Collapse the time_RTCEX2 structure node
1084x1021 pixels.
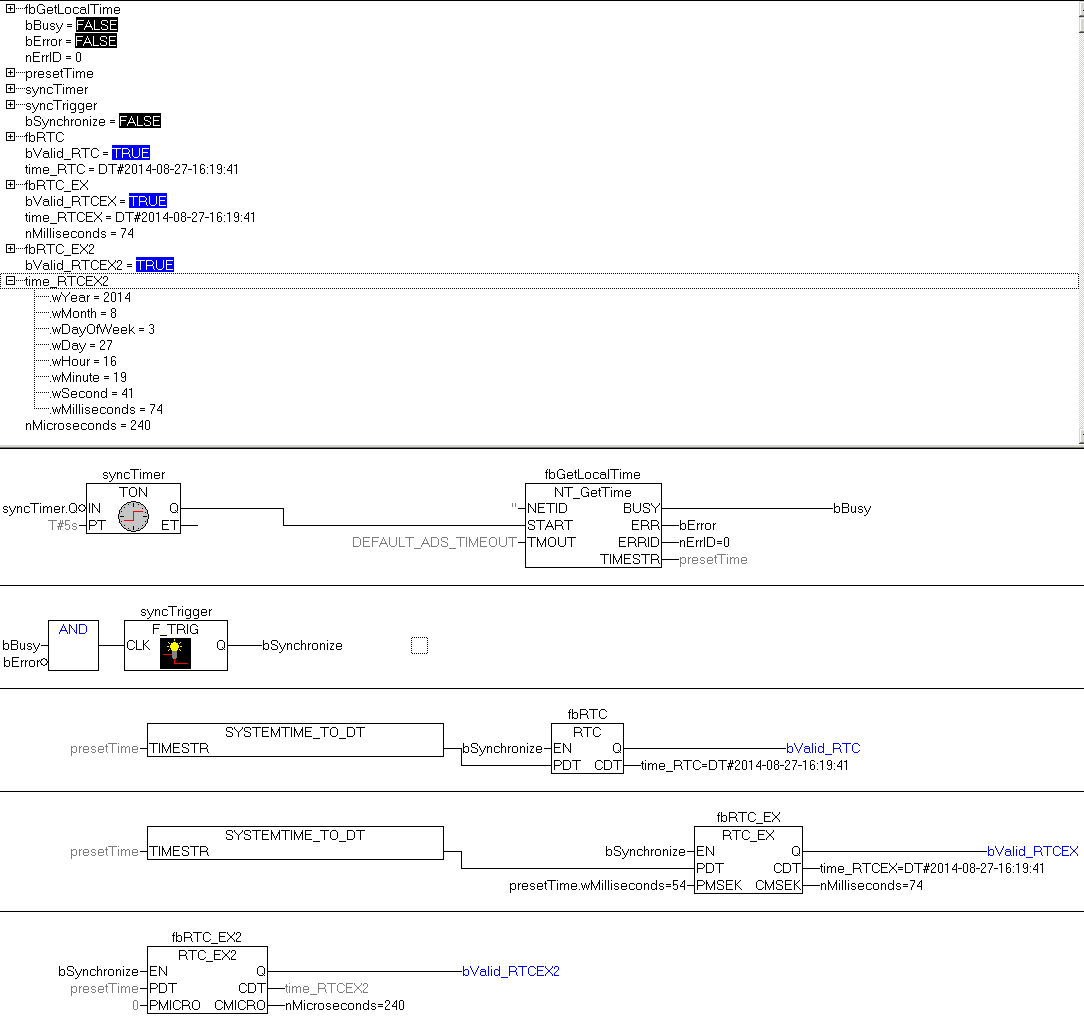(x=10, y=281)
